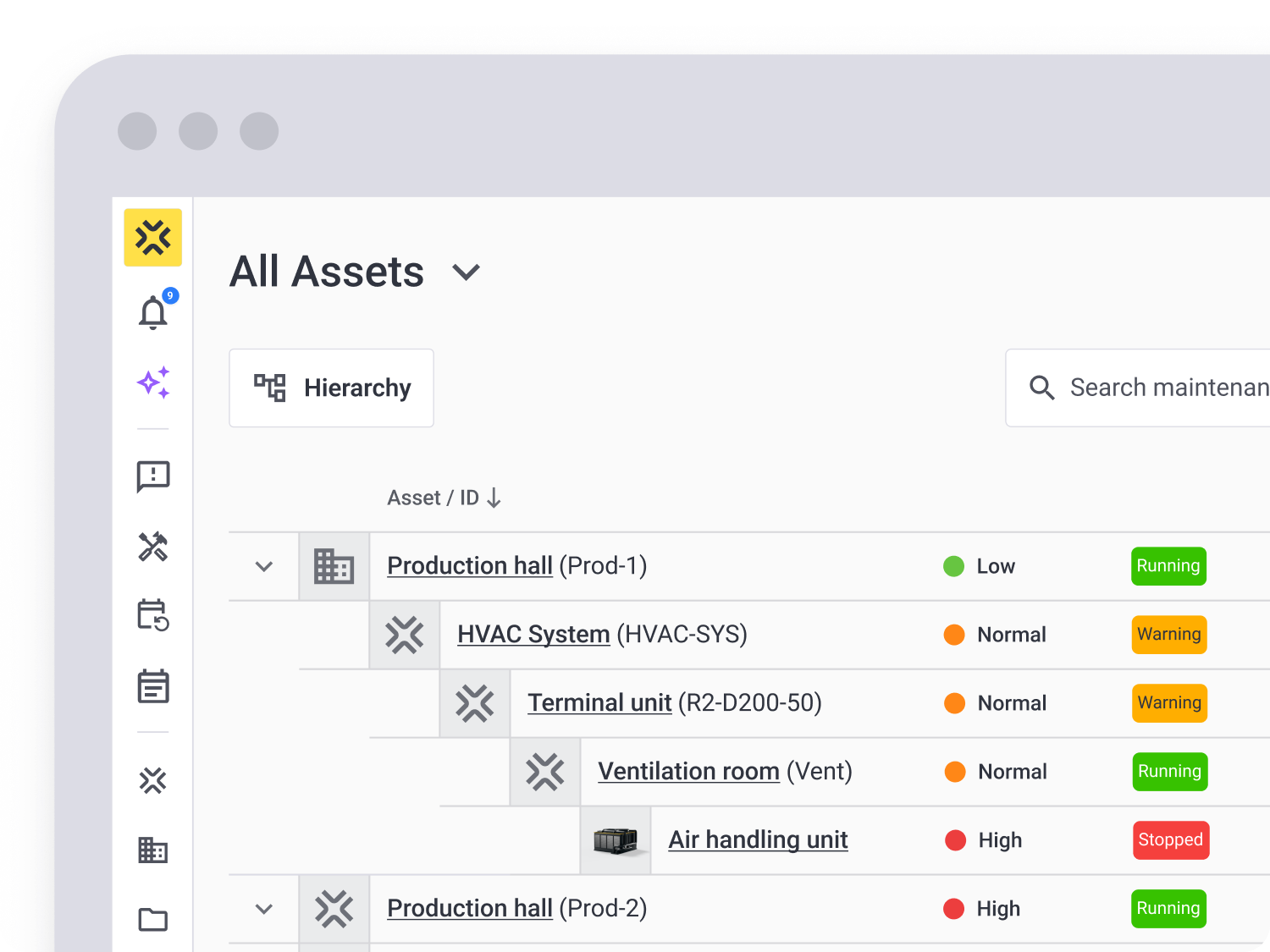Open the notifications bell
Screen dimensions: 1270x952
pyautogui.click(x=154, y=311)
